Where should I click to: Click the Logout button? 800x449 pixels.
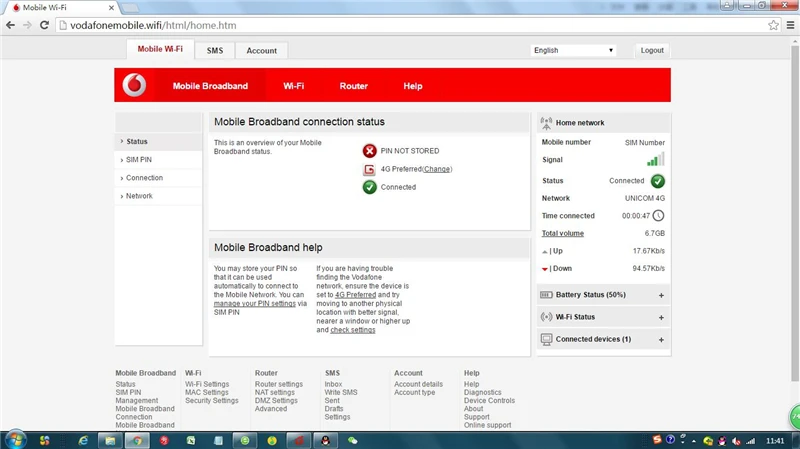click(x=652, y=51)
